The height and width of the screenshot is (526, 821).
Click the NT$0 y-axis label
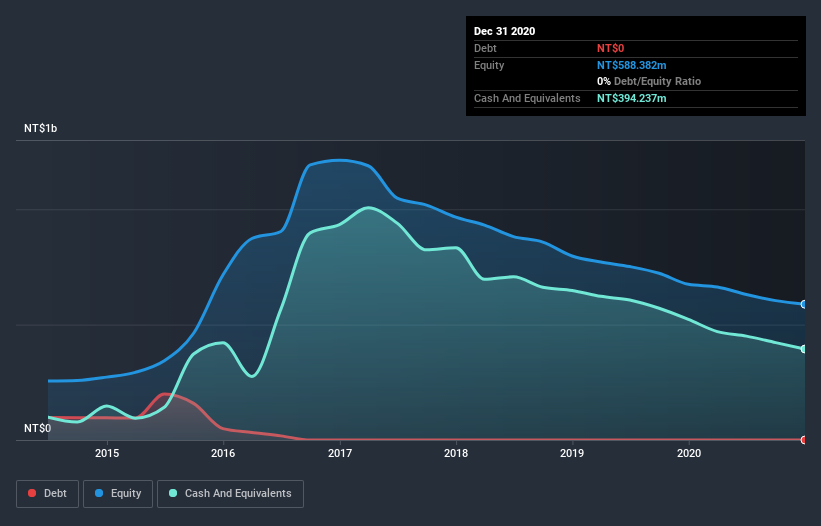38,428
